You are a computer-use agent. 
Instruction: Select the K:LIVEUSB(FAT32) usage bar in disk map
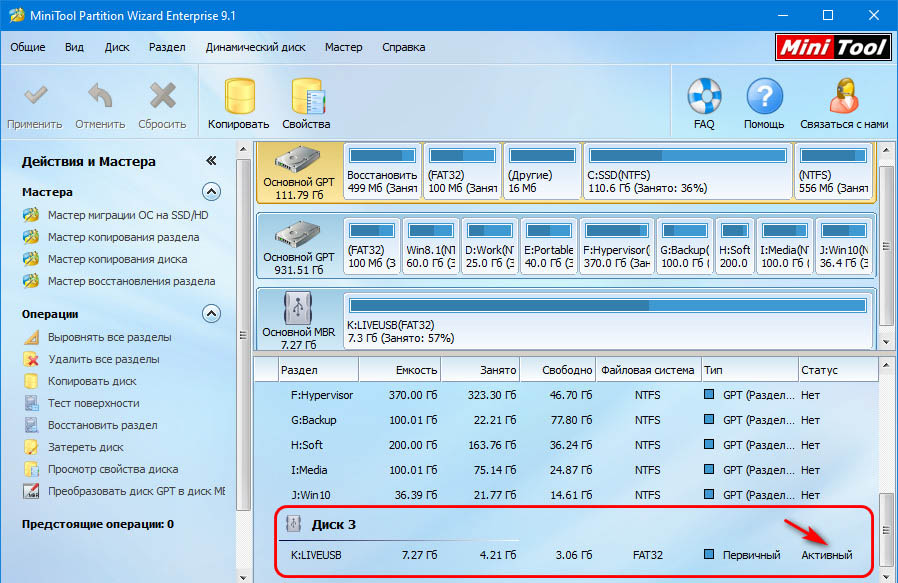pyautogui.click(x=608, y=306)
